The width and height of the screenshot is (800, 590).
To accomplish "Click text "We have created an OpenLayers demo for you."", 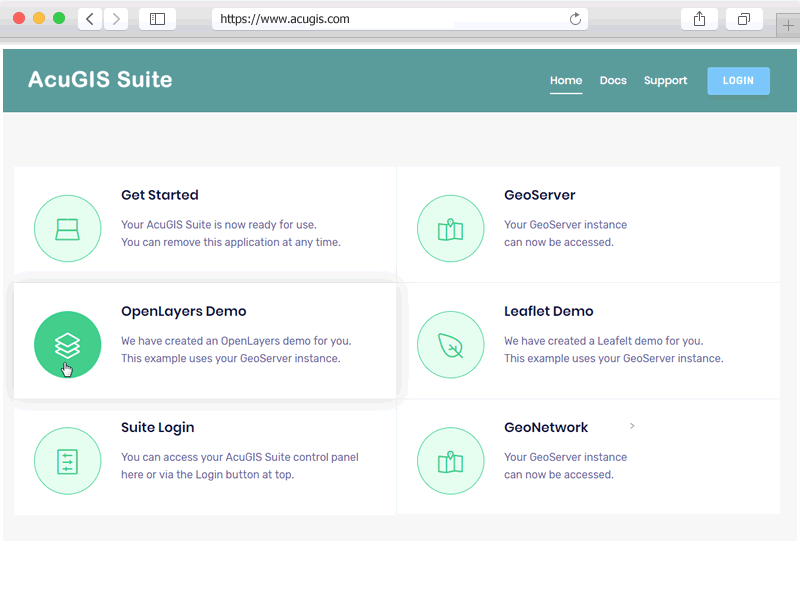I will 236,341.
